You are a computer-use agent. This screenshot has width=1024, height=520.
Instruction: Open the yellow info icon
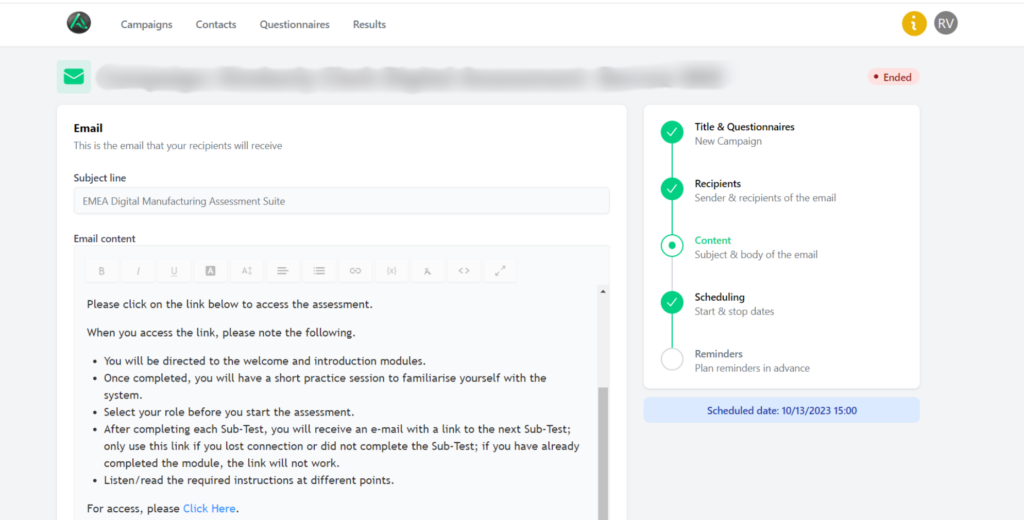click(914, 23)
